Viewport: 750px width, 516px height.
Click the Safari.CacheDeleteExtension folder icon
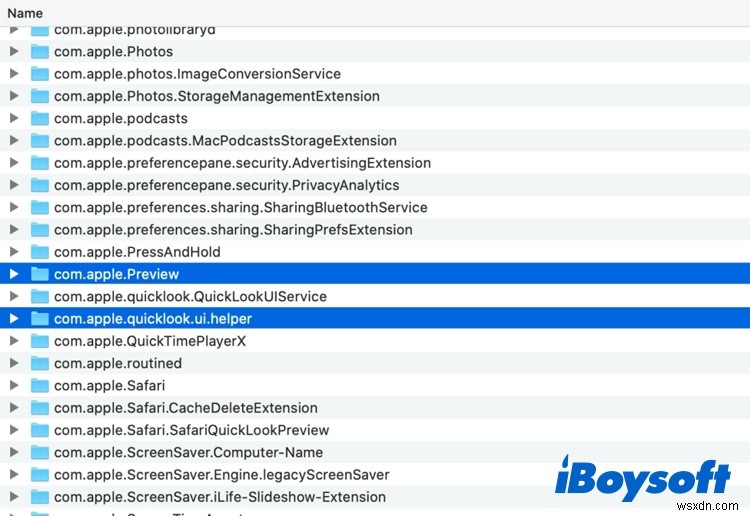tap(40, 407)
